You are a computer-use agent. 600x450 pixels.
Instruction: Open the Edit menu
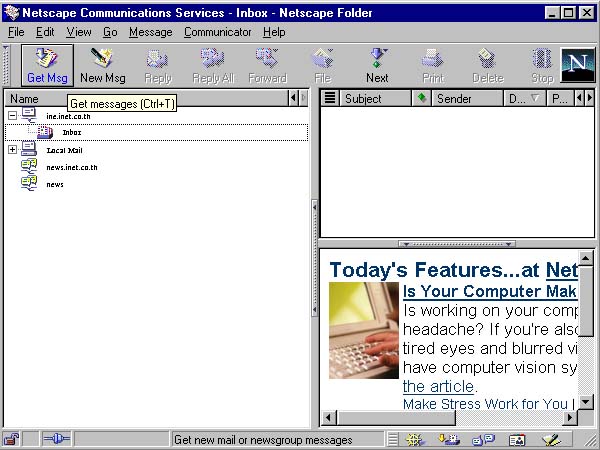(45, 32)
